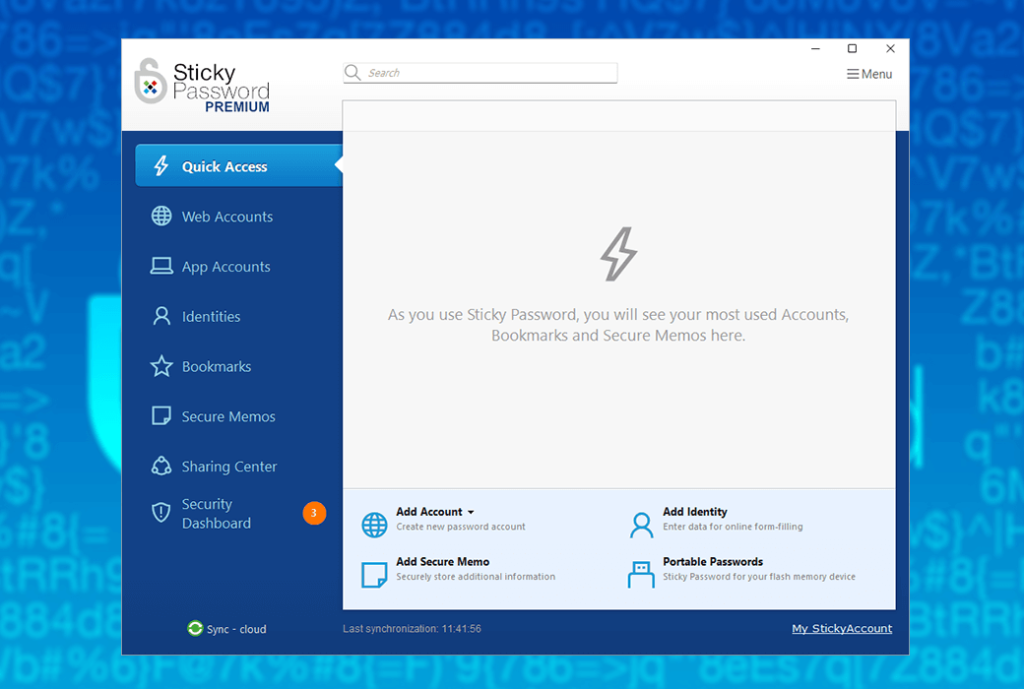
Task: Click the Sticky Password padlock logo
Action: tap(150, 81)
